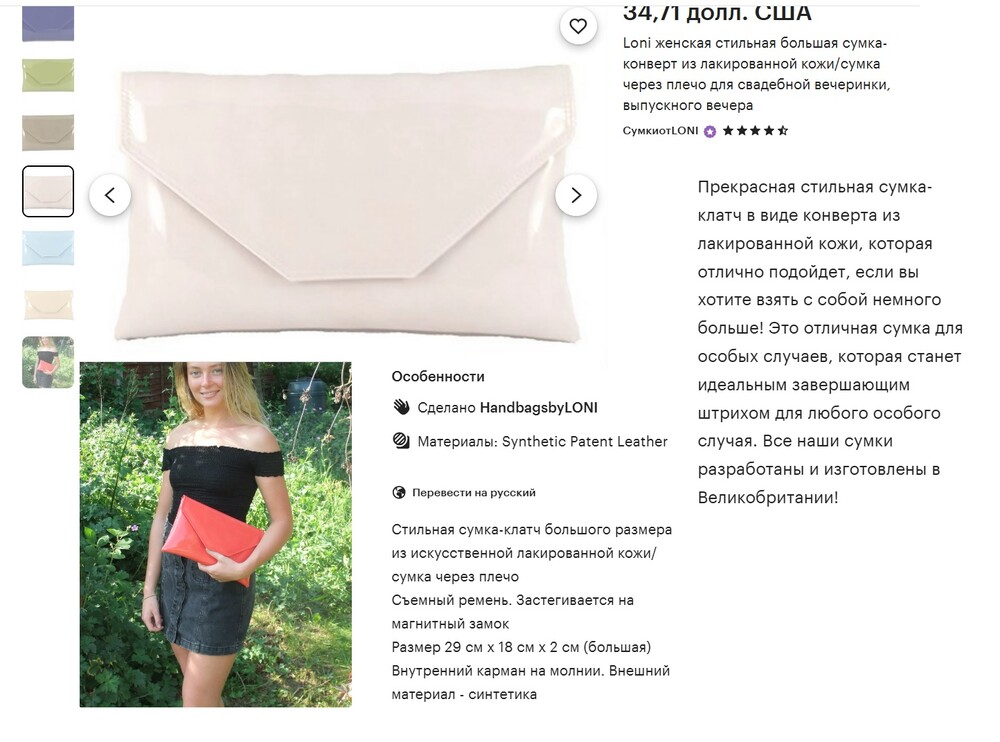
Task: Click the star rating icons
Action: coord(755,131)
